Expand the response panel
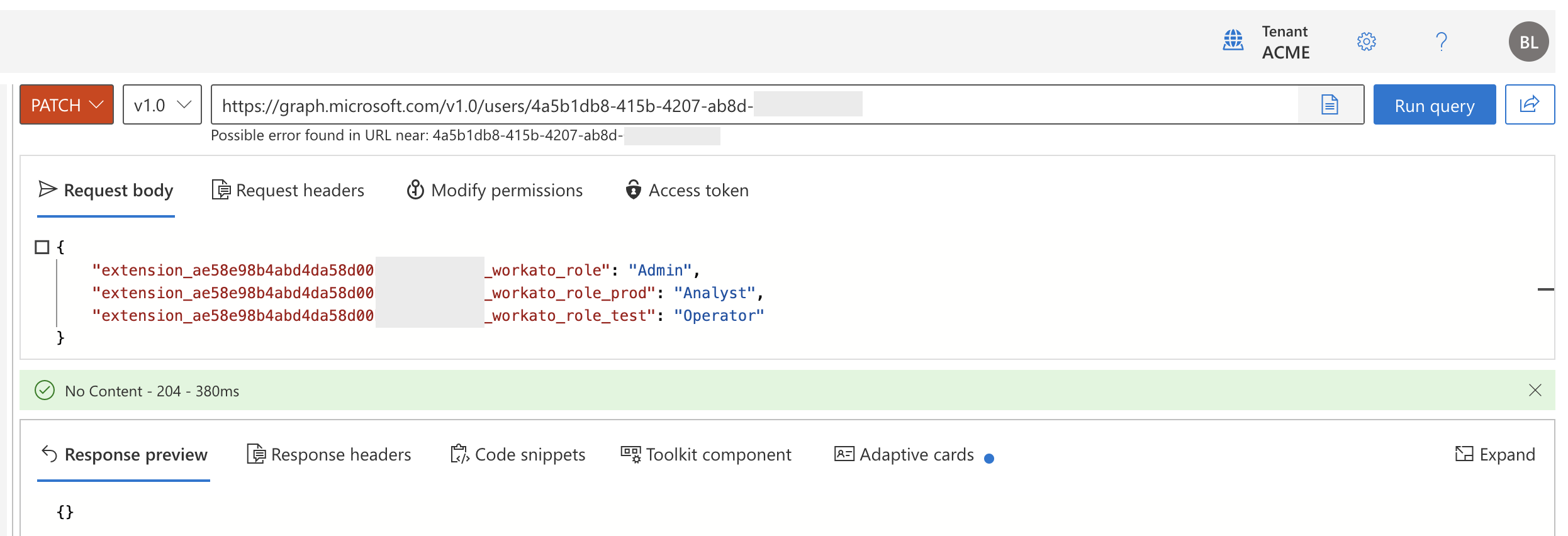Image resolution: width=1568 pixels, height=536 pixels. [x=1495, y=454]
